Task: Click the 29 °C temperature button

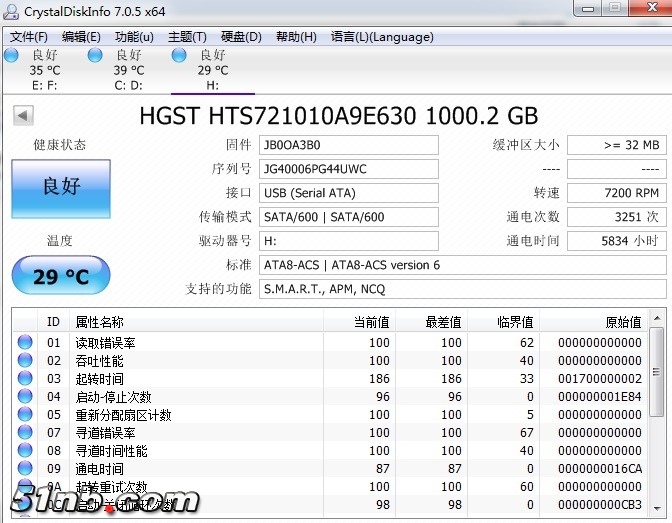Action: [x=60, y=276]
